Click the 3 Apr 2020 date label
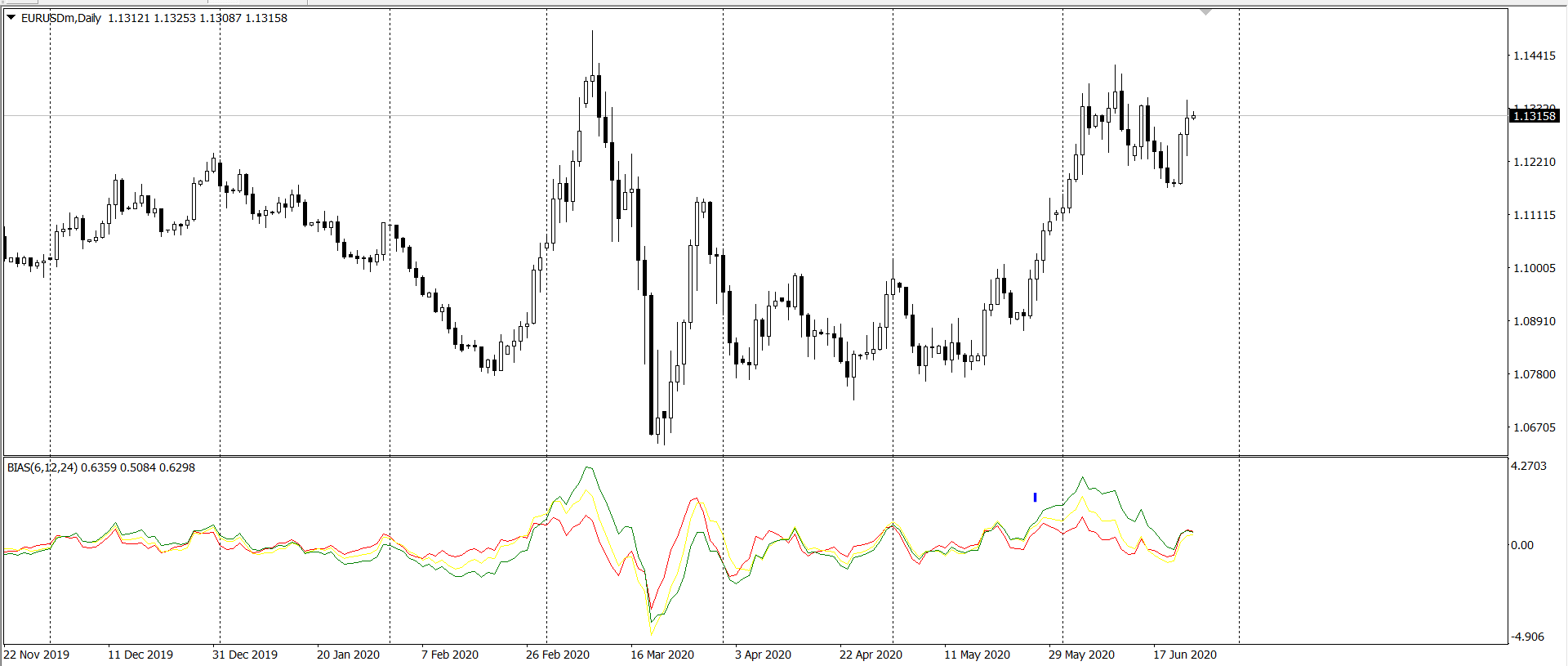The image size is (1568, 666). point(763,655)
